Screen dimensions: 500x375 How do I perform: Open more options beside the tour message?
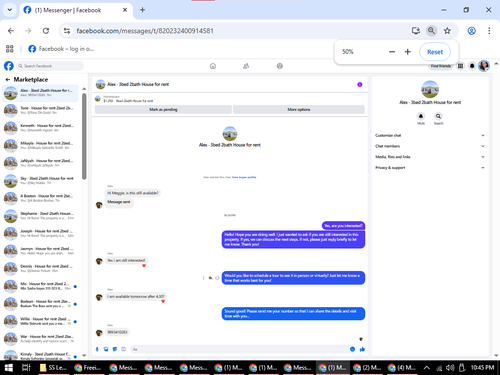point(204,278)
